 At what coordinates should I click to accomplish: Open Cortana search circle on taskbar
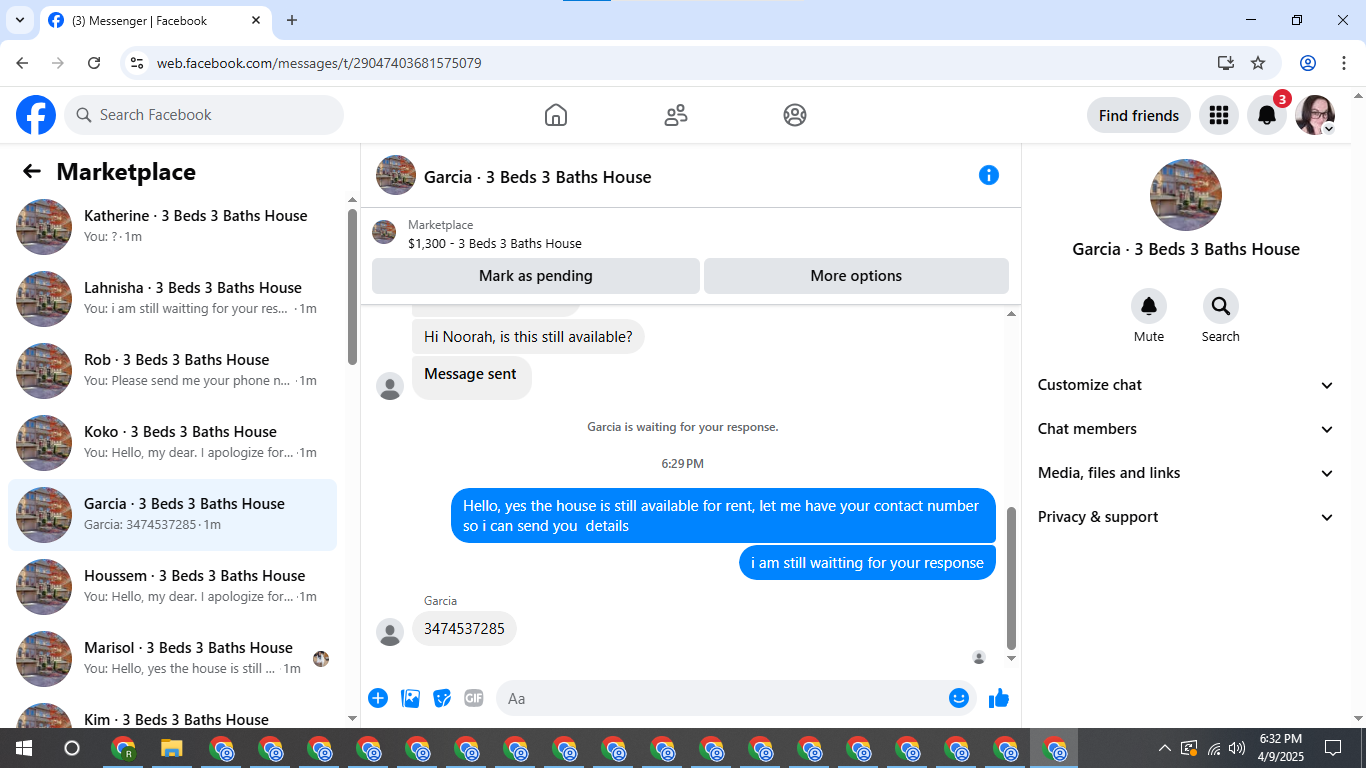point(71,748)
